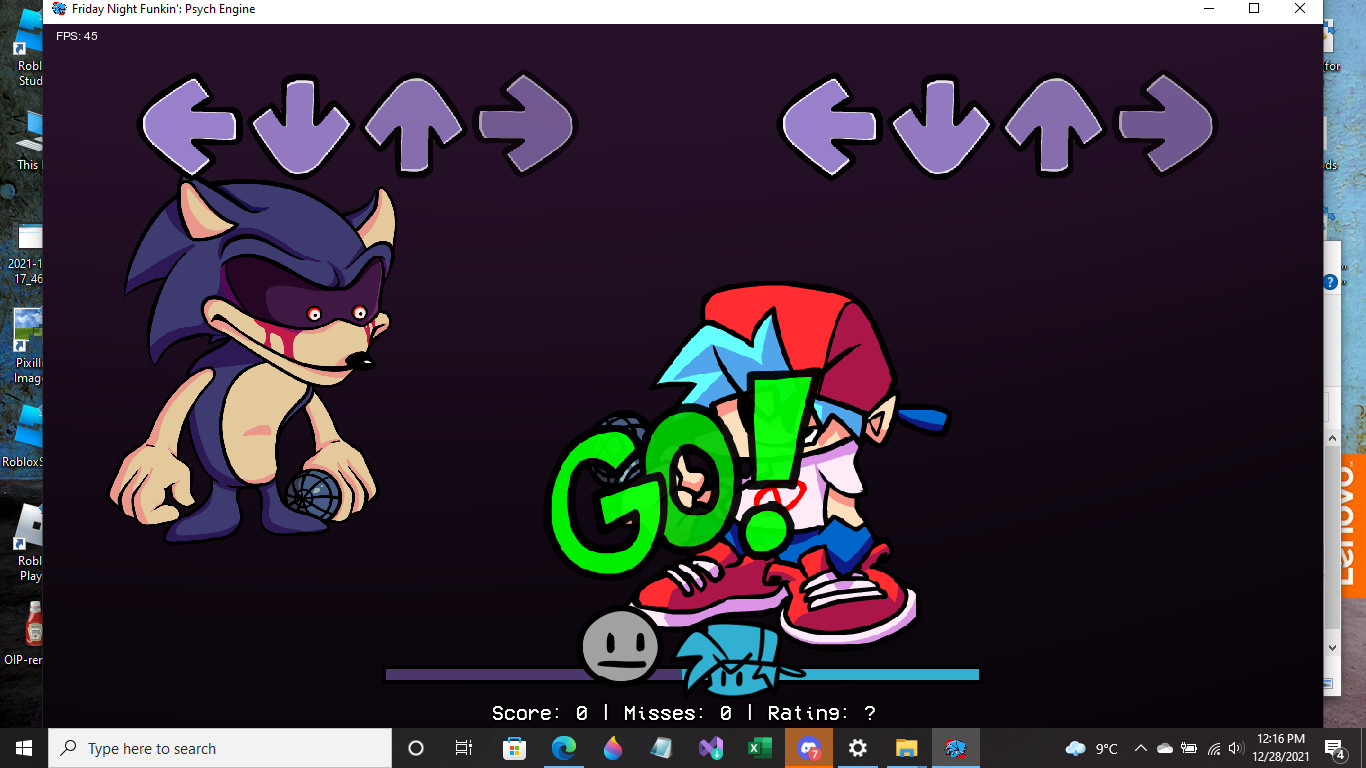Viewport: 1366px width, 768px height.
Task: Select the This PC desktop icon
Action: tap(28, 140)
